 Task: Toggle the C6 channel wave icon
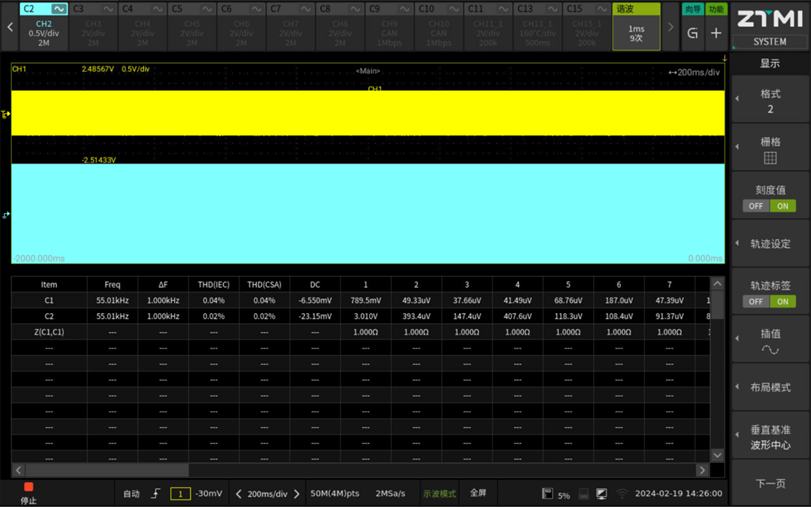pyautogui.click(x=257, y=9)
